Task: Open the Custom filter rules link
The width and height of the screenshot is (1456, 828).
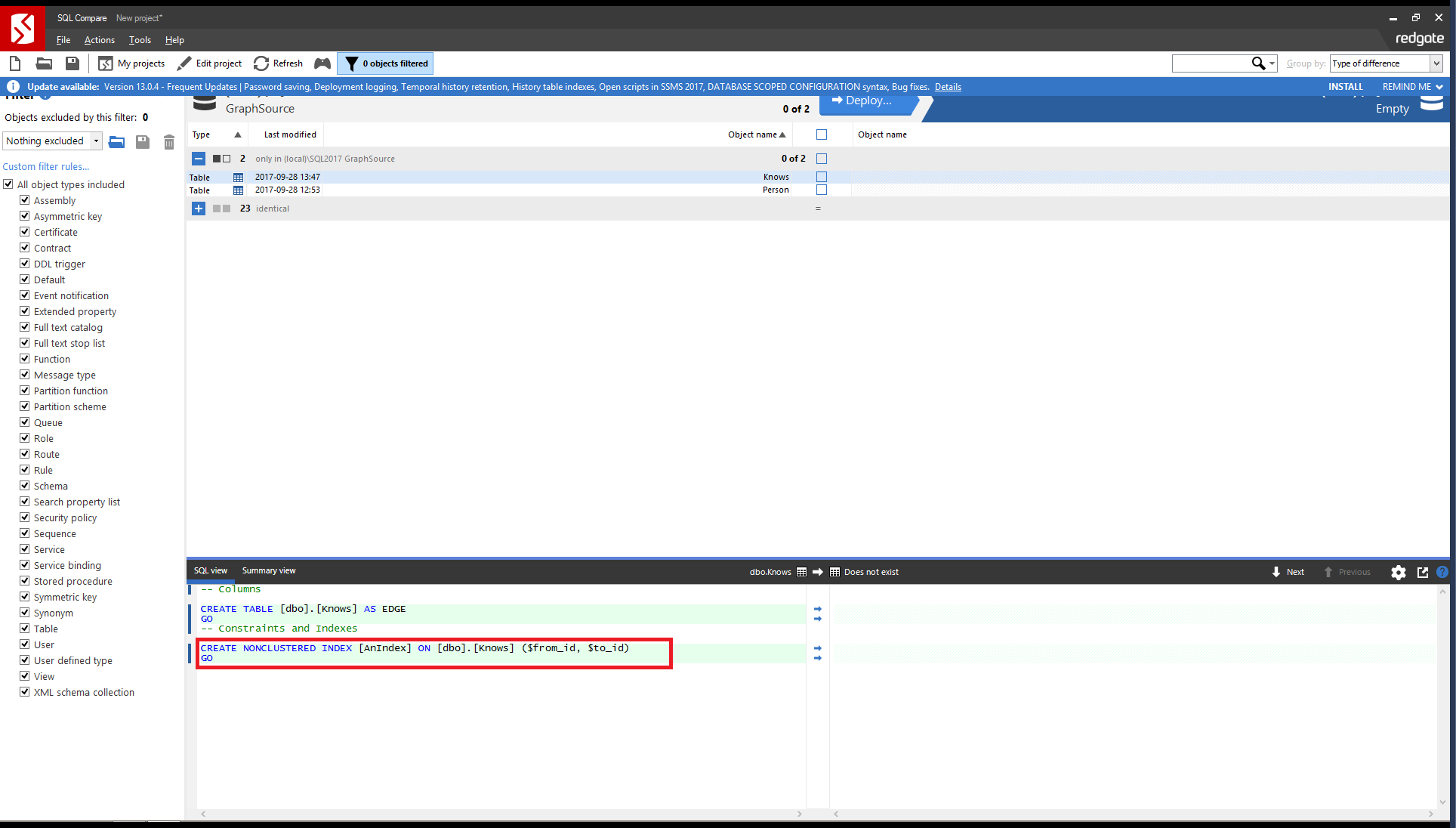Action: click(46, 166)
